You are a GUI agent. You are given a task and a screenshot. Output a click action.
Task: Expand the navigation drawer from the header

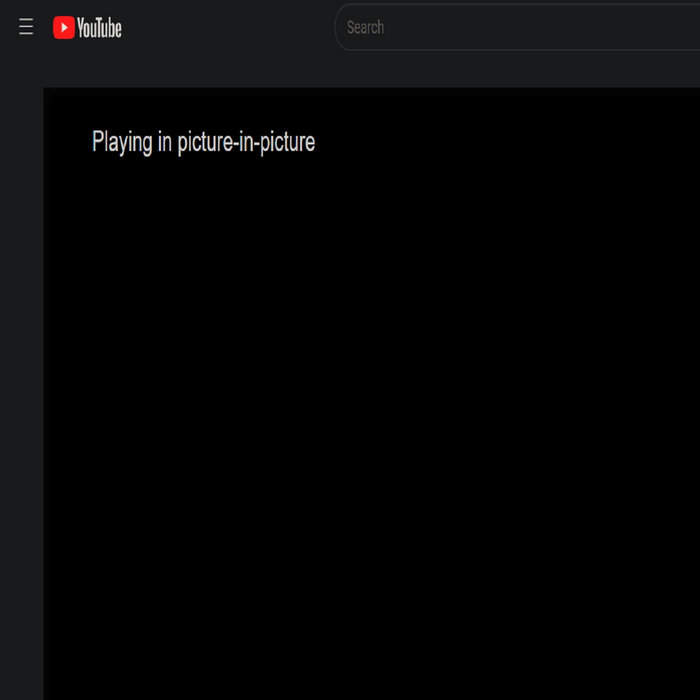[x=26, y=28]
